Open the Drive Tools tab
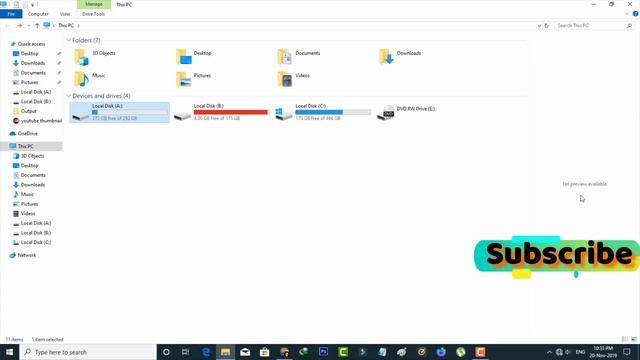 (x=93, y=14)
